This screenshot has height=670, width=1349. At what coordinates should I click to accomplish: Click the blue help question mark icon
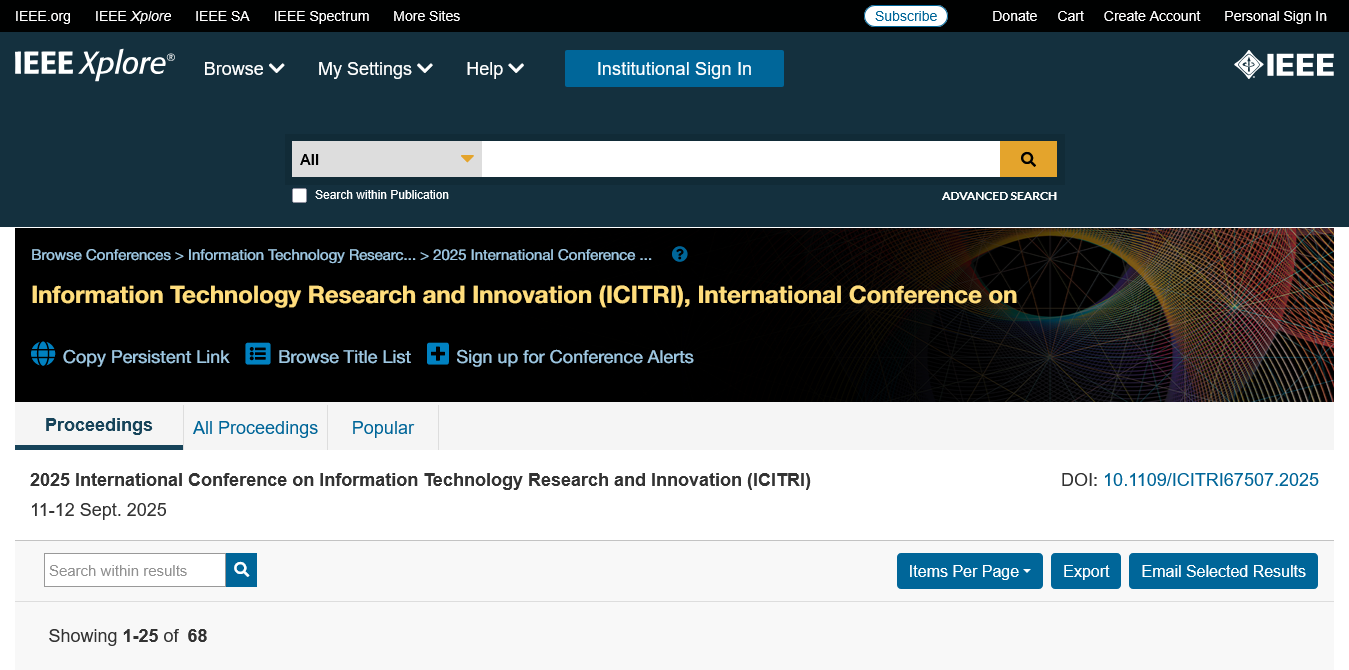point(680,254)
